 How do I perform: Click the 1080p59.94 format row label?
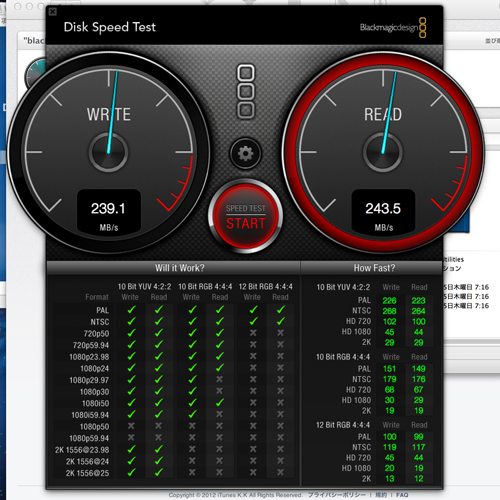(89, 438)
